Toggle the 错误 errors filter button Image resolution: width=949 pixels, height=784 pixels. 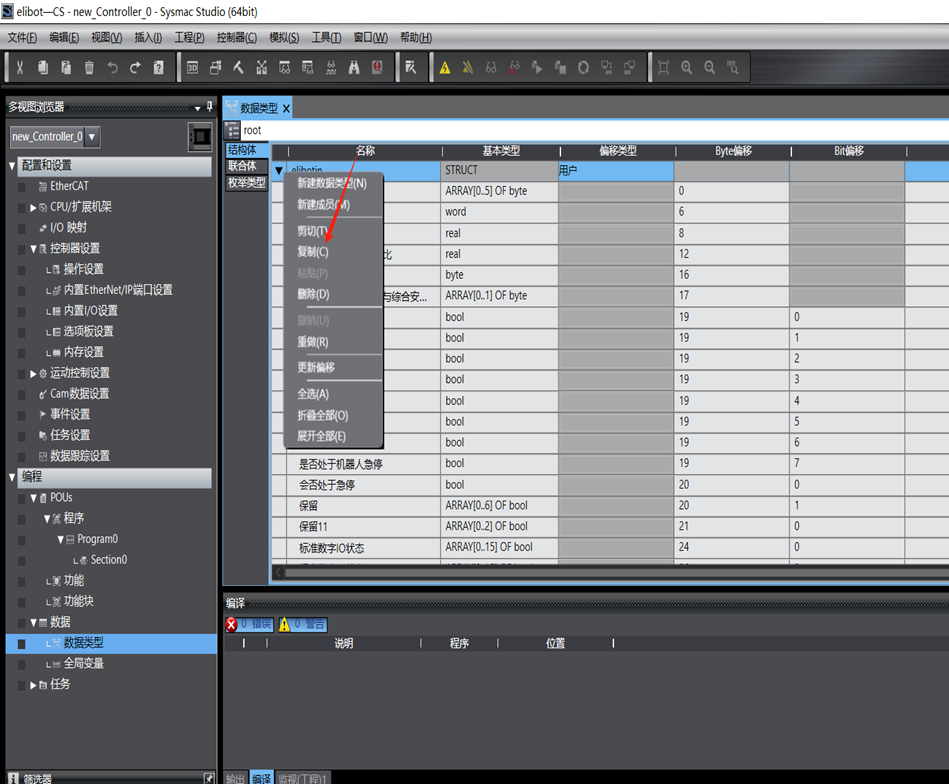(249, 624)
